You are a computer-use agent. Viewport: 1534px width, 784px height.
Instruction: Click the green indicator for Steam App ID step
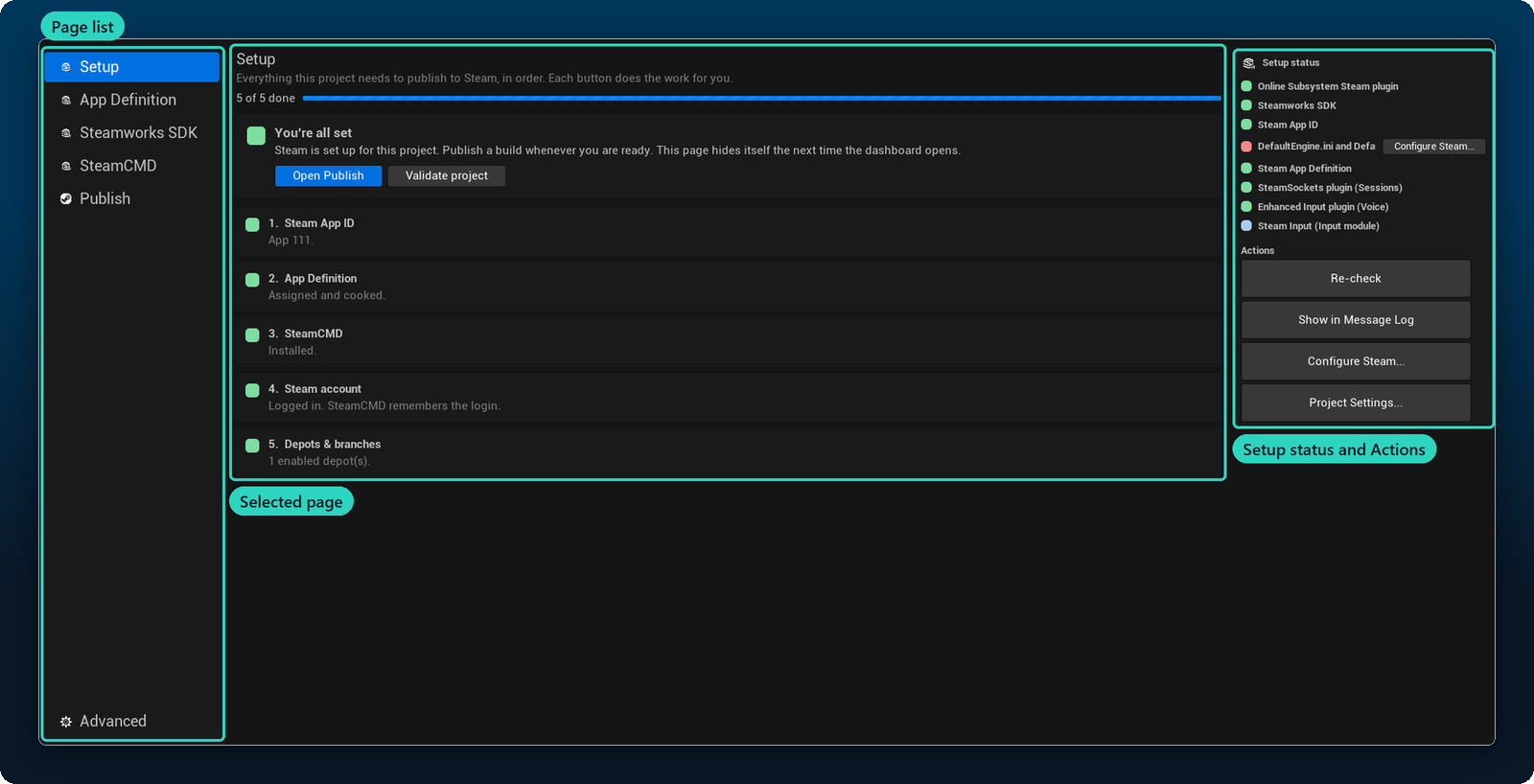[252, 224]
